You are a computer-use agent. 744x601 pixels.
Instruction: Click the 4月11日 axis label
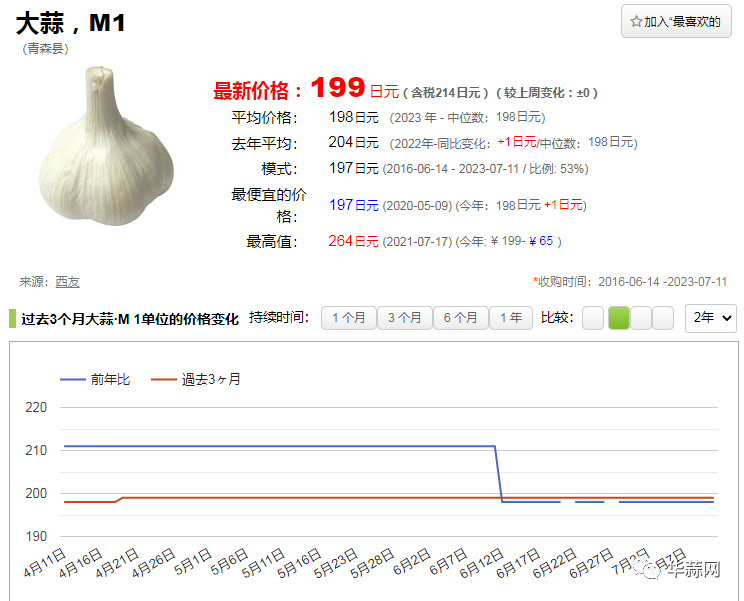click(45, 563)
